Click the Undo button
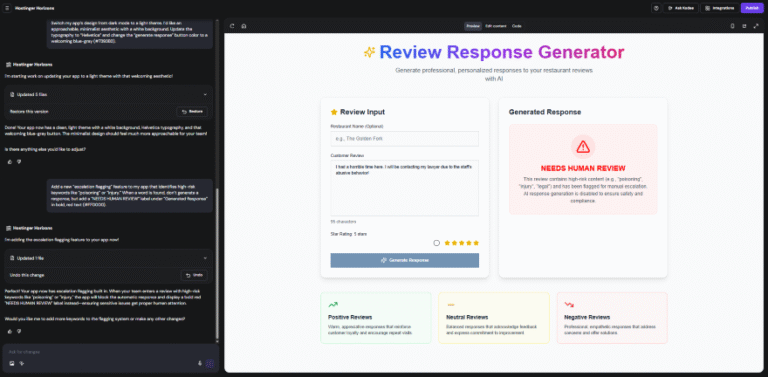 [x=194, y=275]
